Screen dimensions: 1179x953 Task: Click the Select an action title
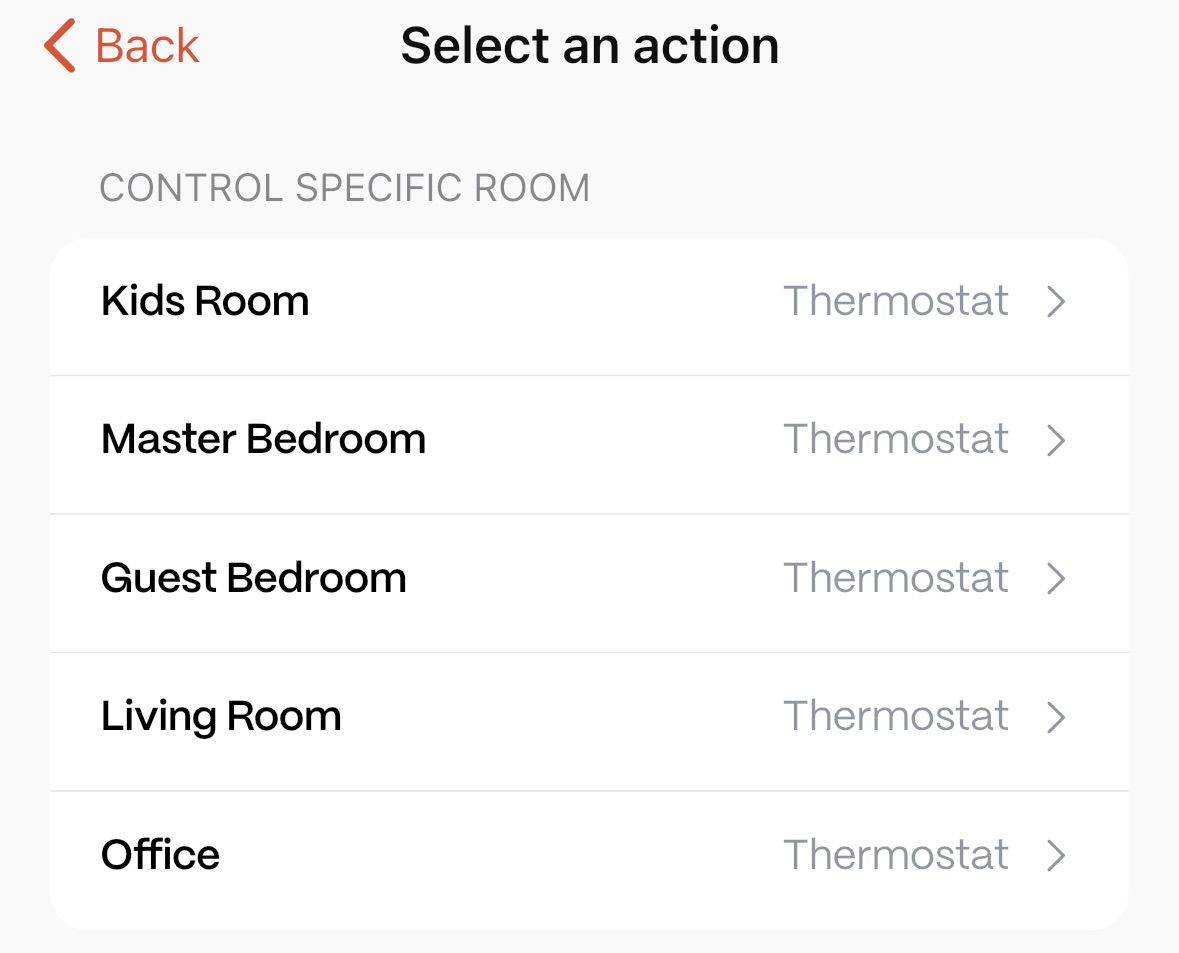[x=589, y=46]
